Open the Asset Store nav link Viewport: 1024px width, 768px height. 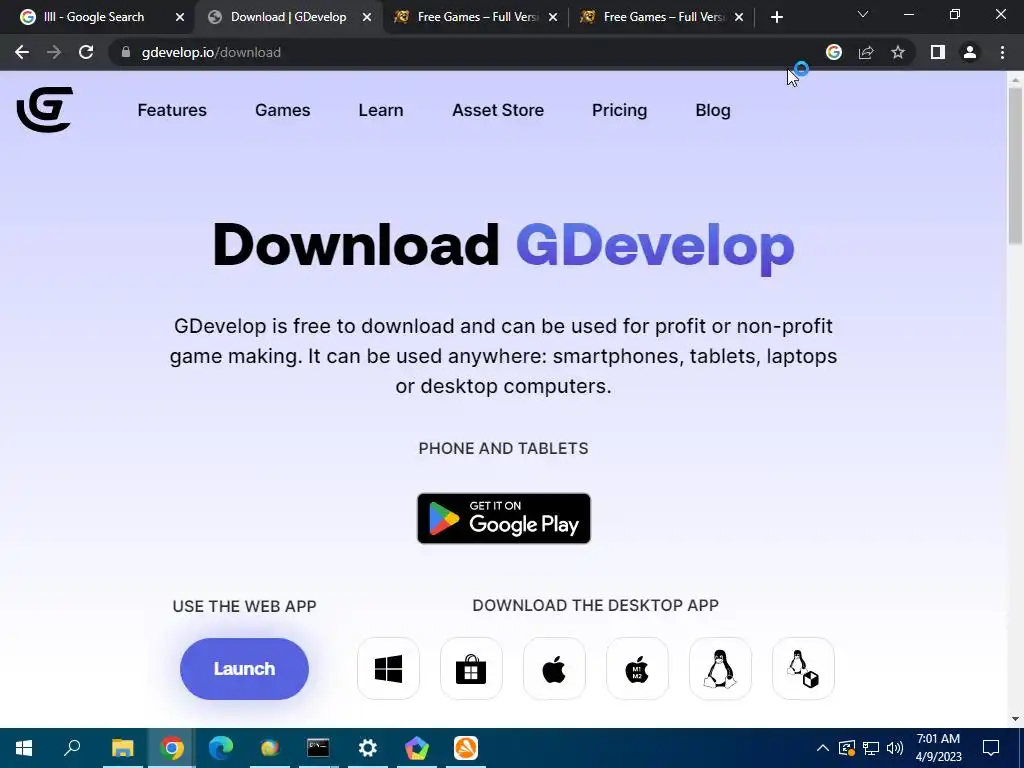[x=498, y=110]
